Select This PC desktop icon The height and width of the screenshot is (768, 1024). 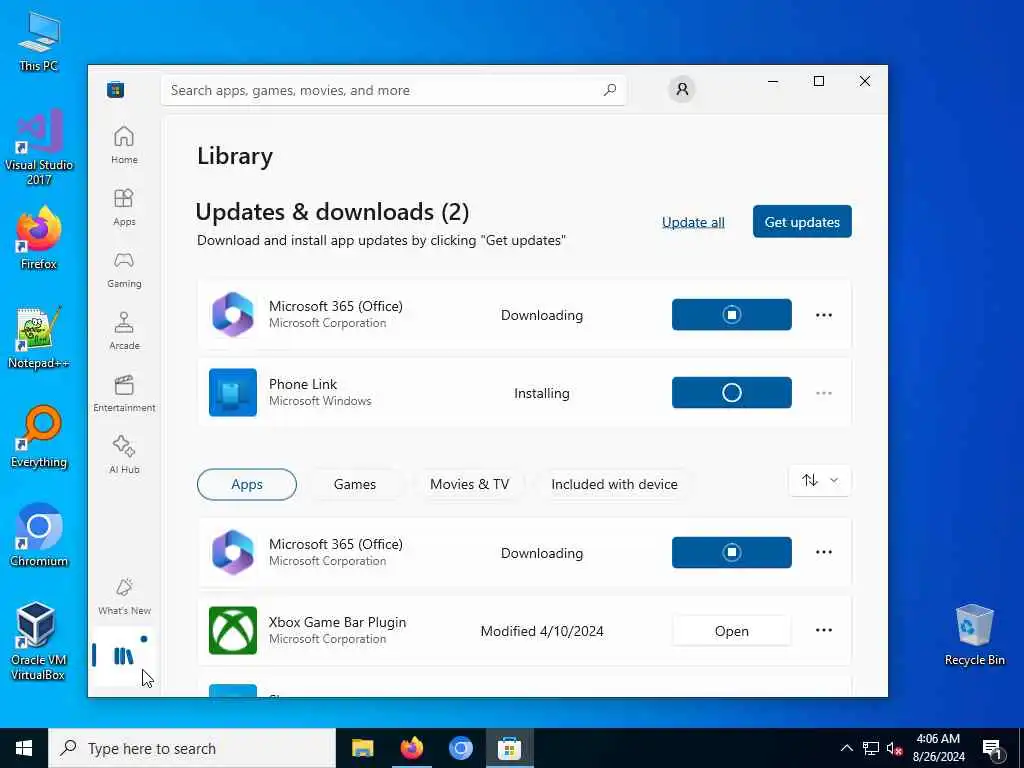(x=39, y=41)
